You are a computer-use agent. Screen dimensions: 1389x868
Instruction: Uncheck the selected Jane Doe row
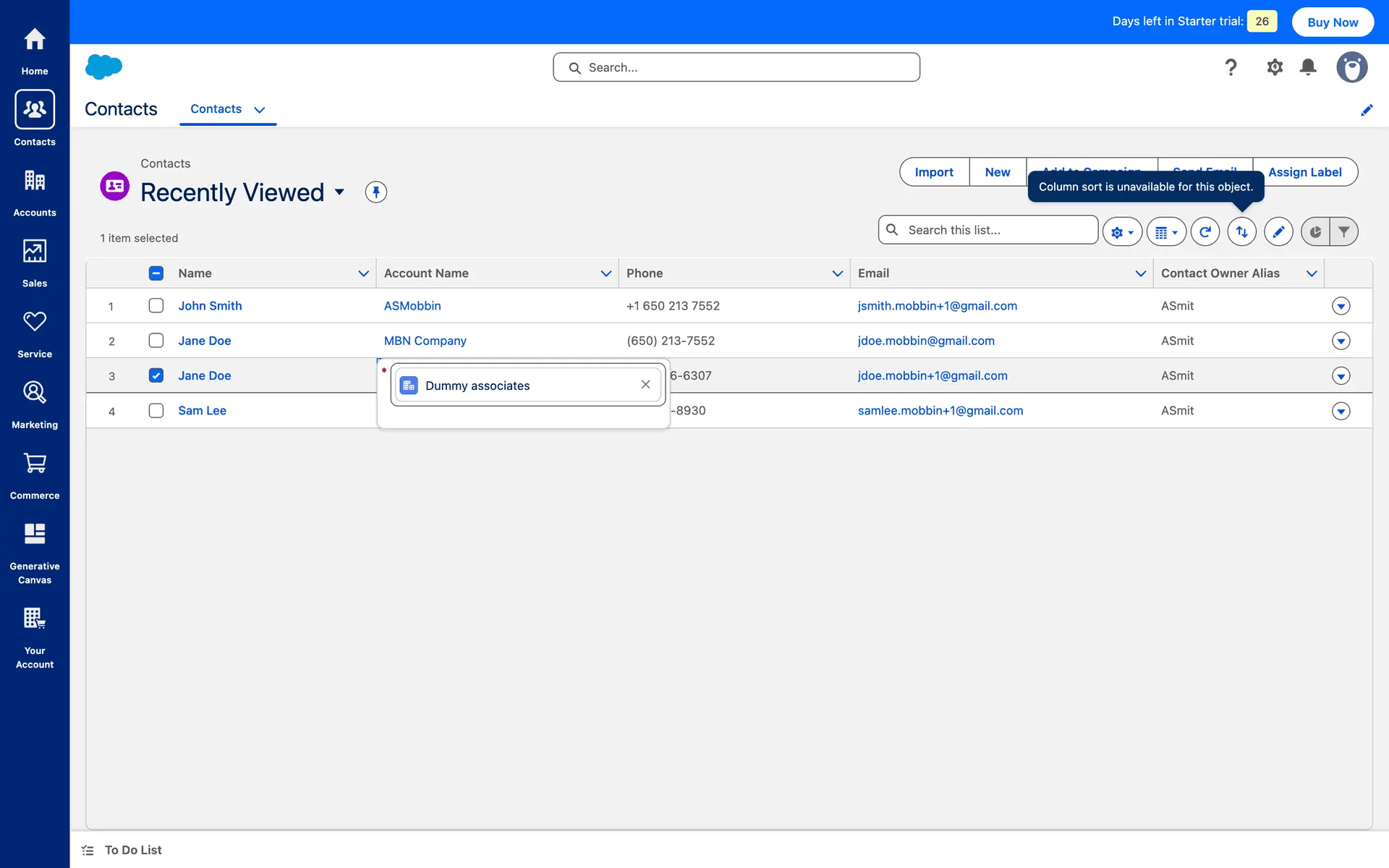click(156, 375)
